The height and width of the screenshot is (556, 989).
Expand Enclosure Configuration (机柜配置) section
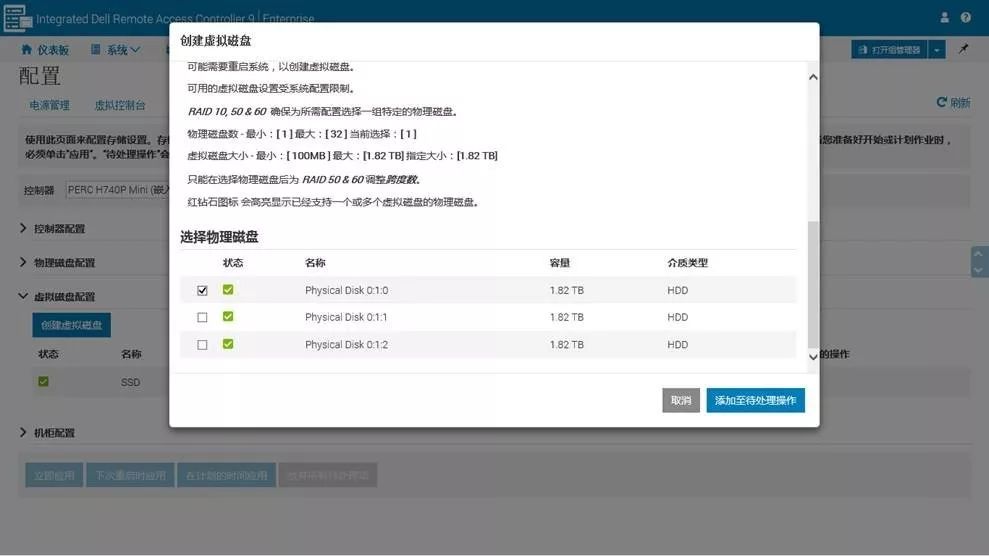coord(48,432)
